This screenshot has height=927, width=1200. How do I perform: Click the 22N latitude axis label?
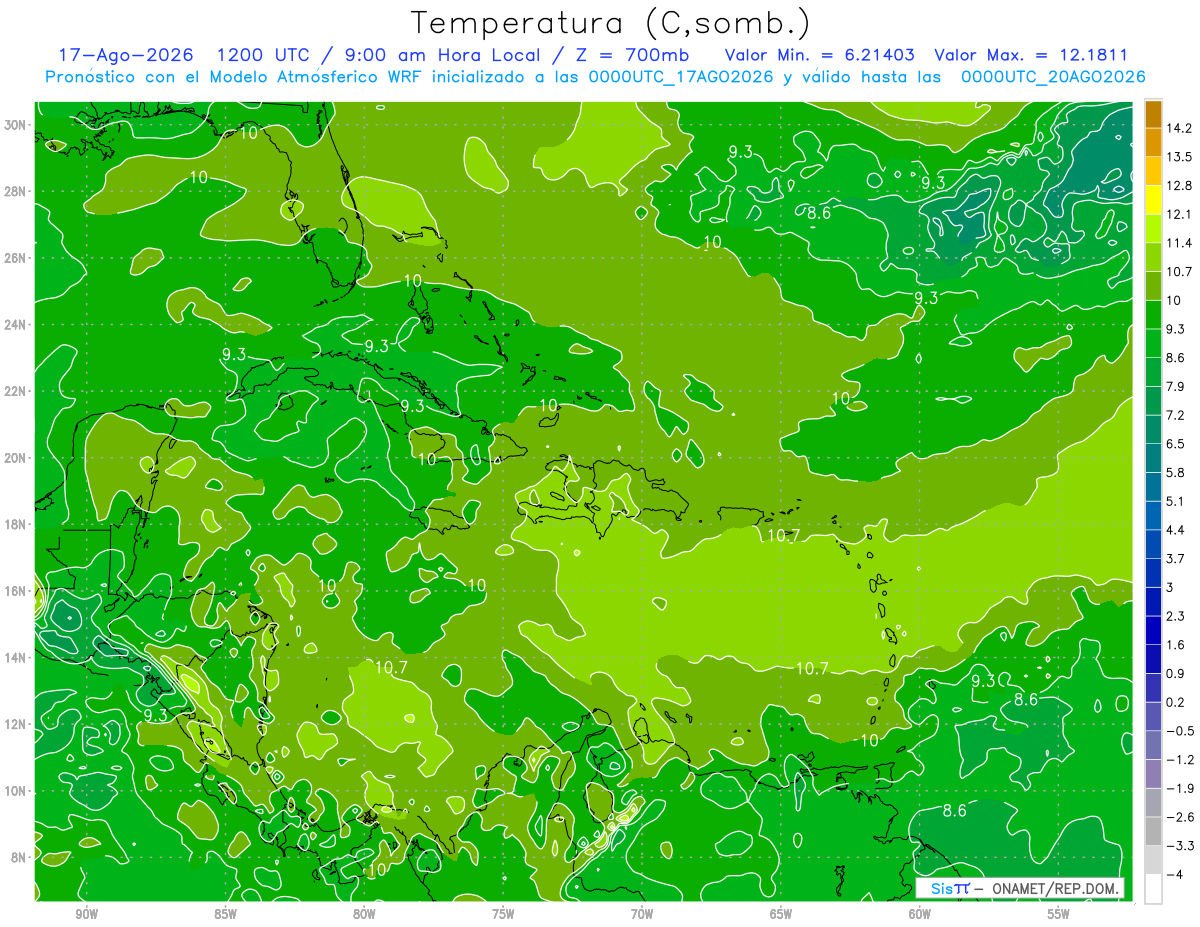pyautogui.click(x=16, y=391)
